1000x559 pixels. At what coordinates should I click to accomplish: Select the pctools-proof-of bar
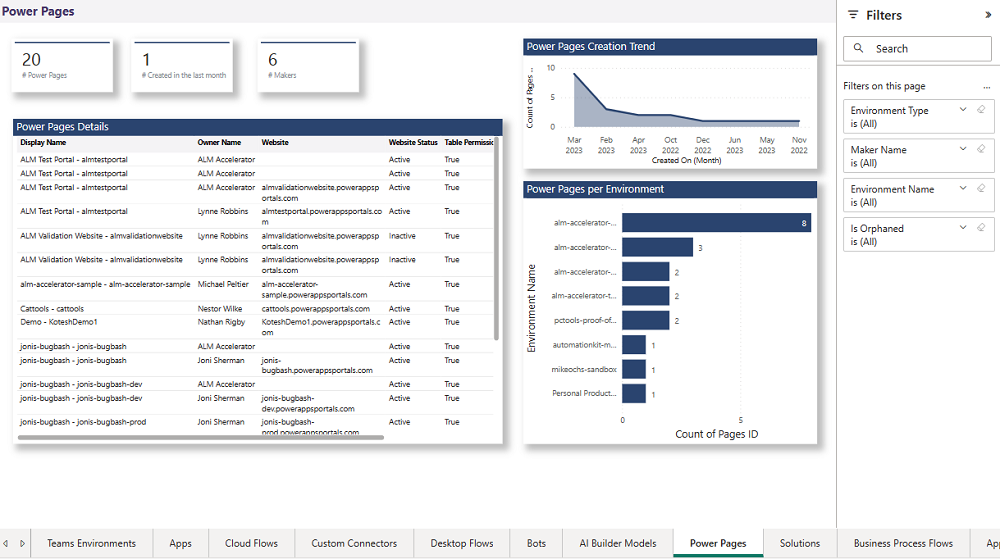(645, 321)
